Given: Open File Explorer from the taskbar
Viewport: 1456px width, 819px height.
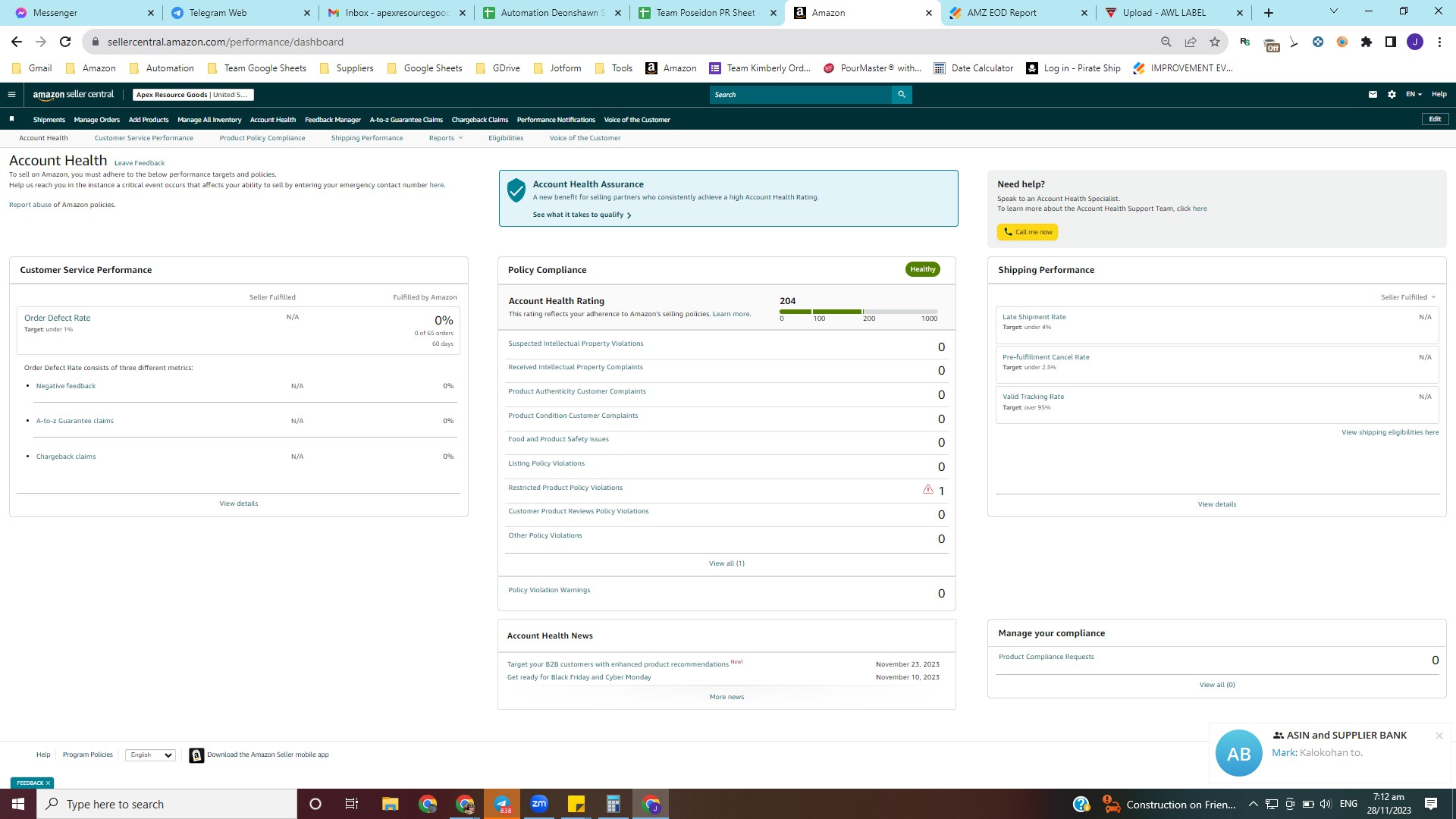Looking at the screenshot, I should coord(391,804).
